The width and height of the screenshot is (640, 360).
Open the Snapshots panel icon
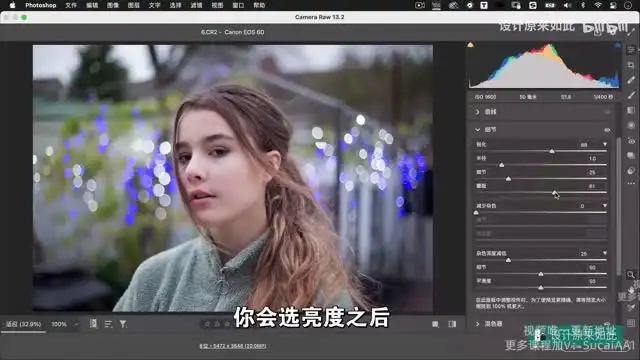(631, 156)
